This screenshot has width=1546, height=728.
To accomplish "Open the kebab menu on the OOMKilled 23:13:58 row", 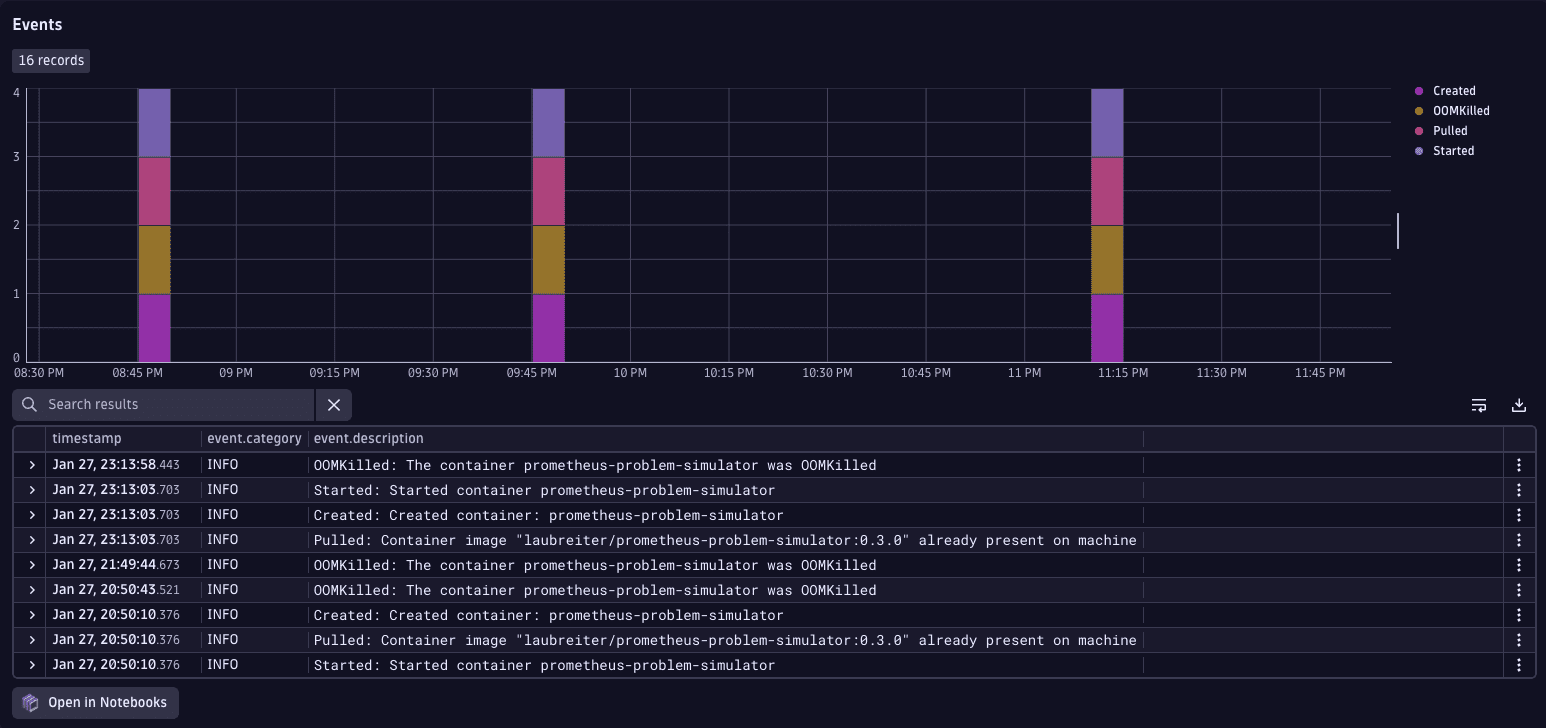I will click(1519, 464).
